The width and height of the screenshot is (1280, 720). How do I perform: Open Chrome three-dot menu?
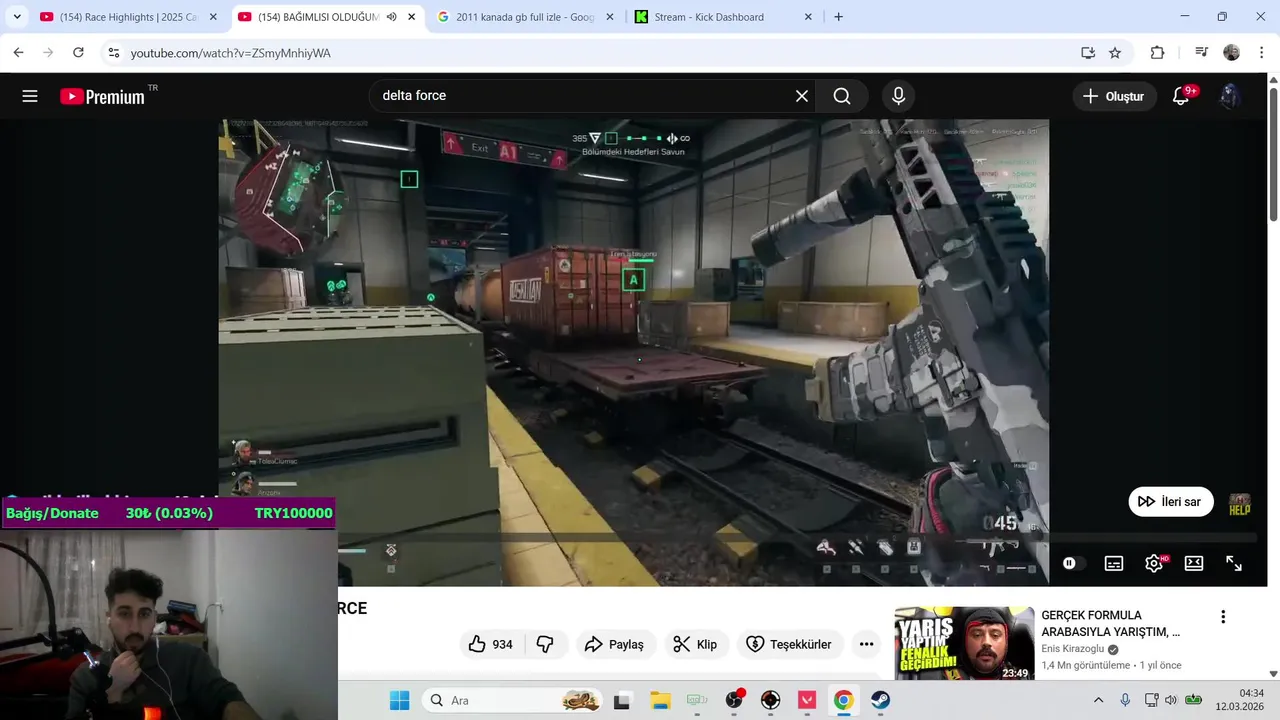coord(1261,53)
